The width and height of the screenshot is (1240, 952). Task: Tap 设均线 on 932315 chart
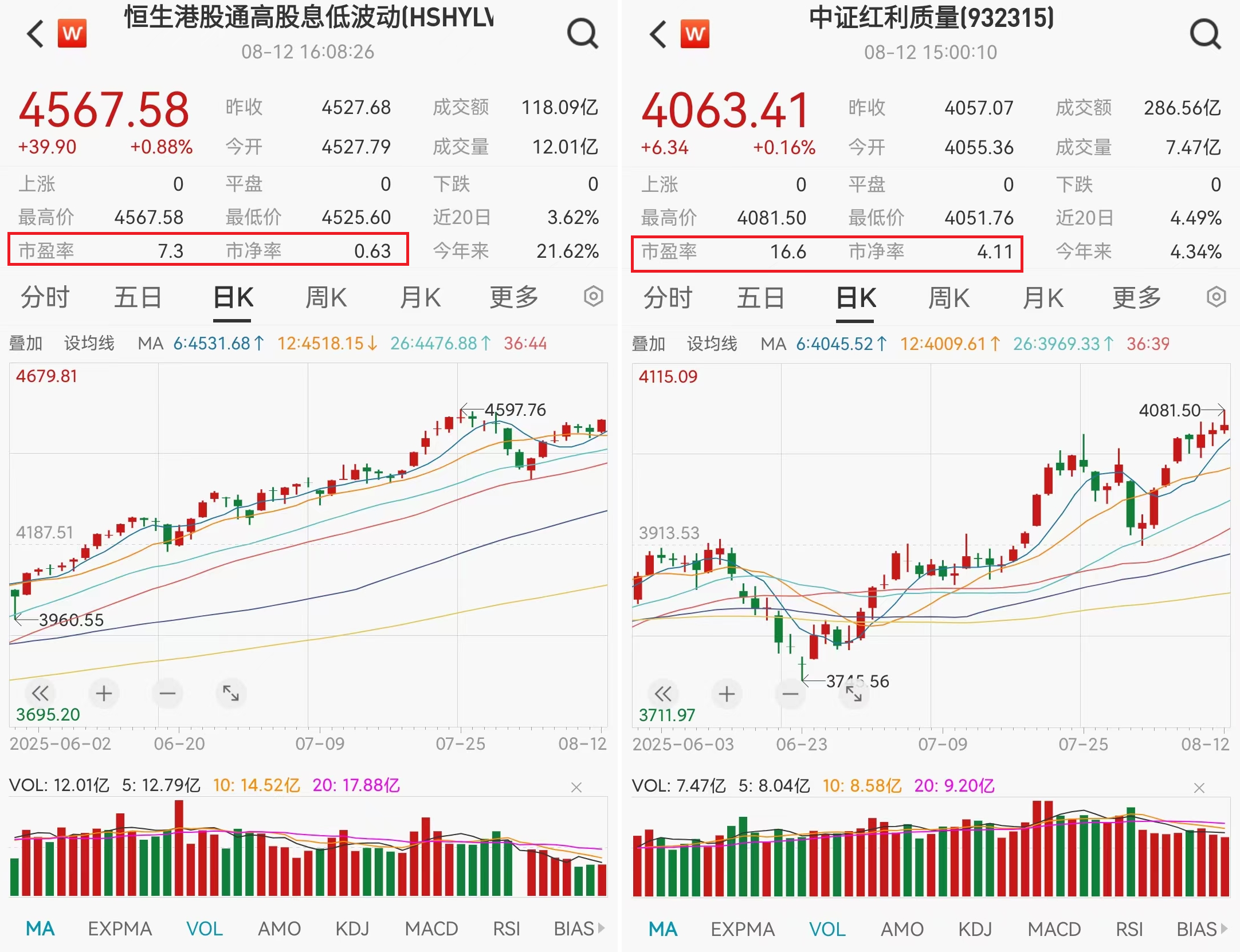(x=712, y=344)
